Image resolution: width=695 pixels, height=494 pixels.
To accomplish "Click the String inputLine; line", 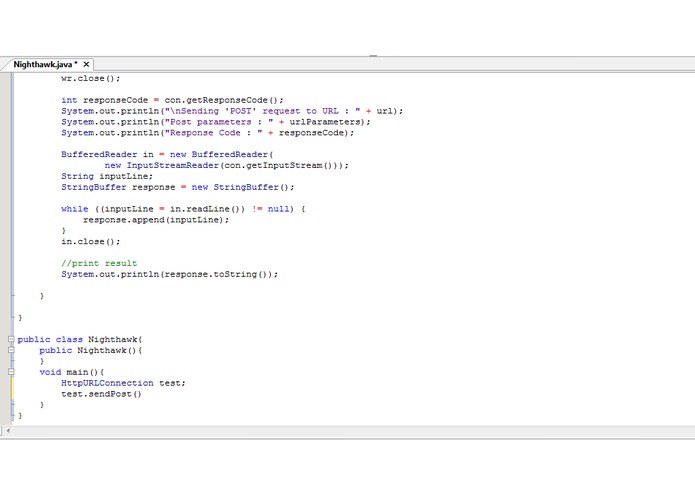I will tap(107, 176).
